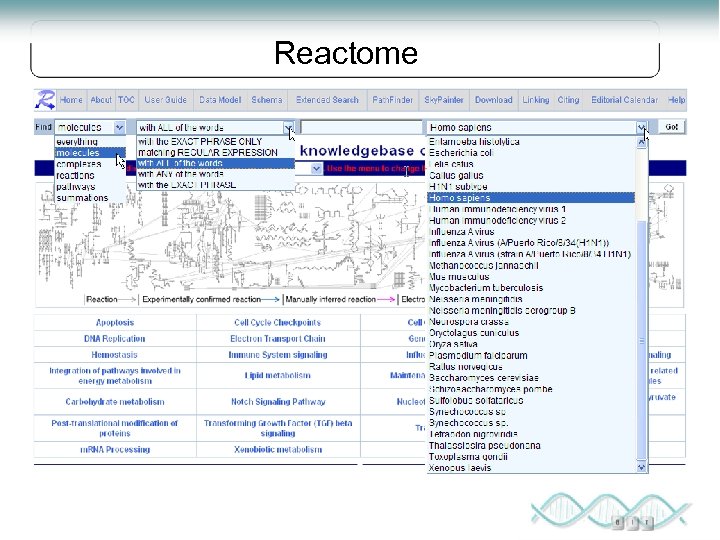Open the DNA Replication pathway link
Image resolution: width=720 pixels, height=540 pixels.
coord(115,338)
